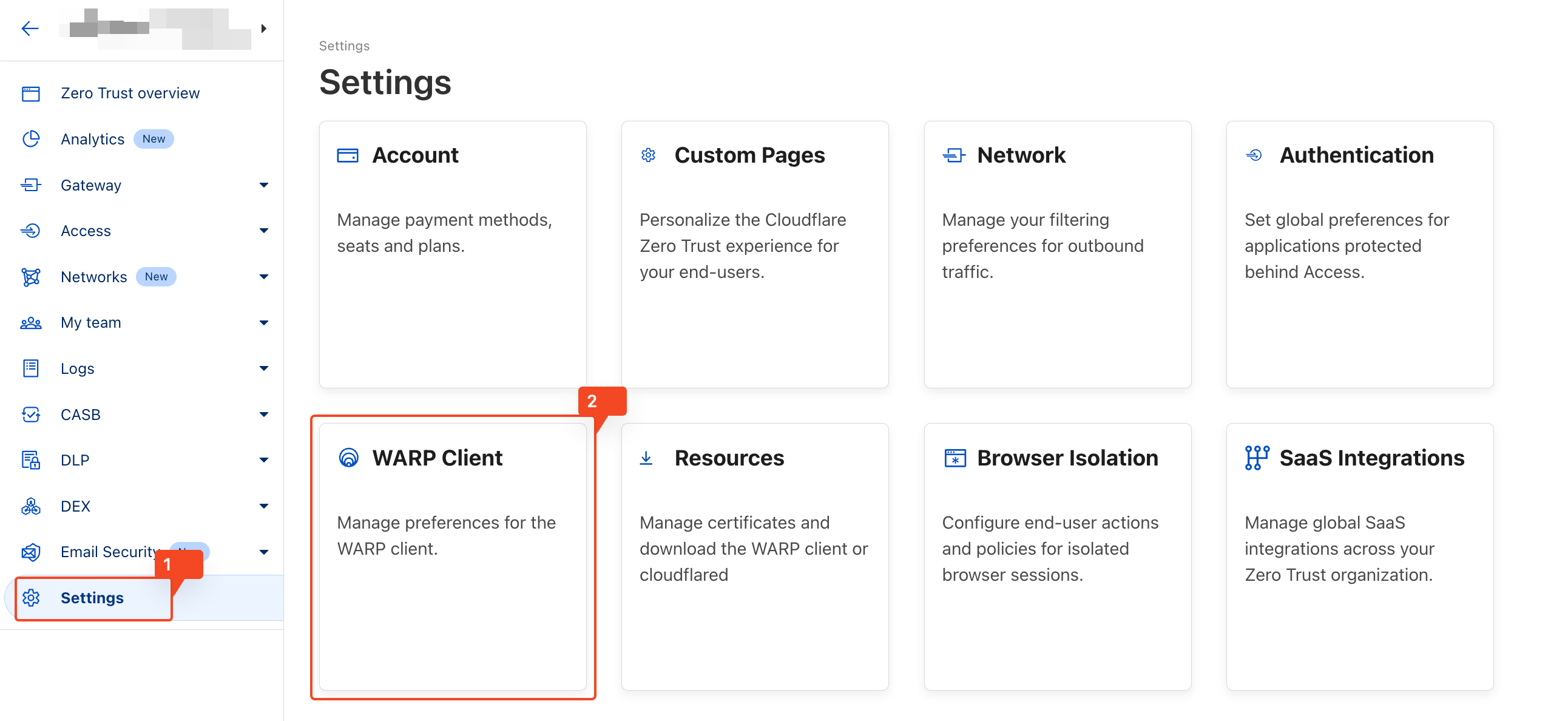1568x721 pixels.
Task: Expand the Gateway section
Action: (x=264, y=185)
